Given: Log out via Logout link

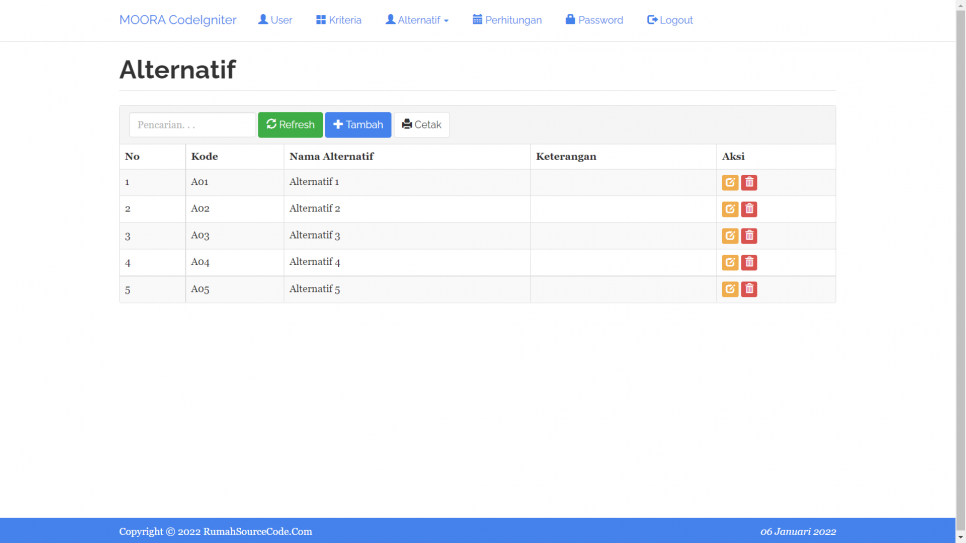Looking at the screenshot, I should tap(670, 20).
